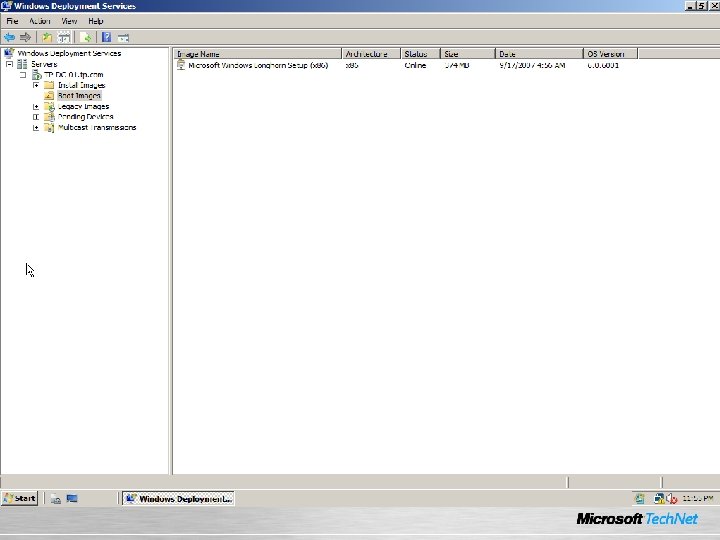Click the Pending Devices folder icon
The image size is (720, 540).
coord(49,117)
